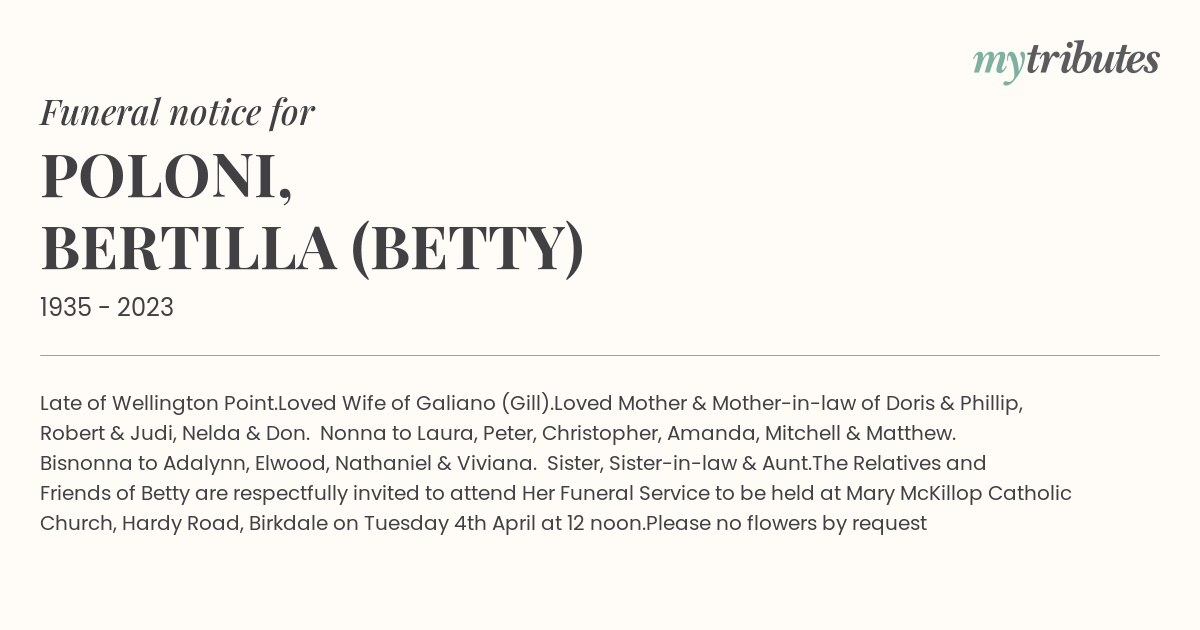Select 'Please no flowers by request' text
1200x630 pixels.
(x=787, y=524)
